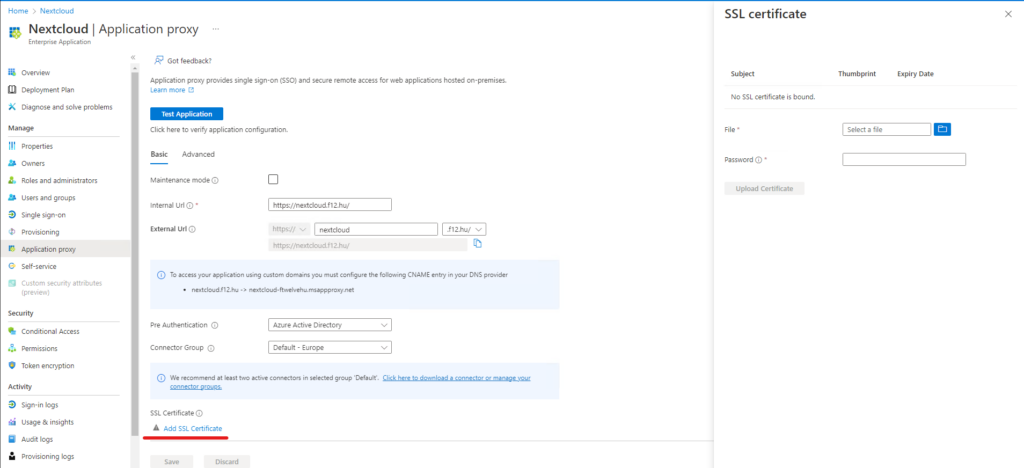
Task: Show Password info icon in SSL panel
Action: point(758,159)
